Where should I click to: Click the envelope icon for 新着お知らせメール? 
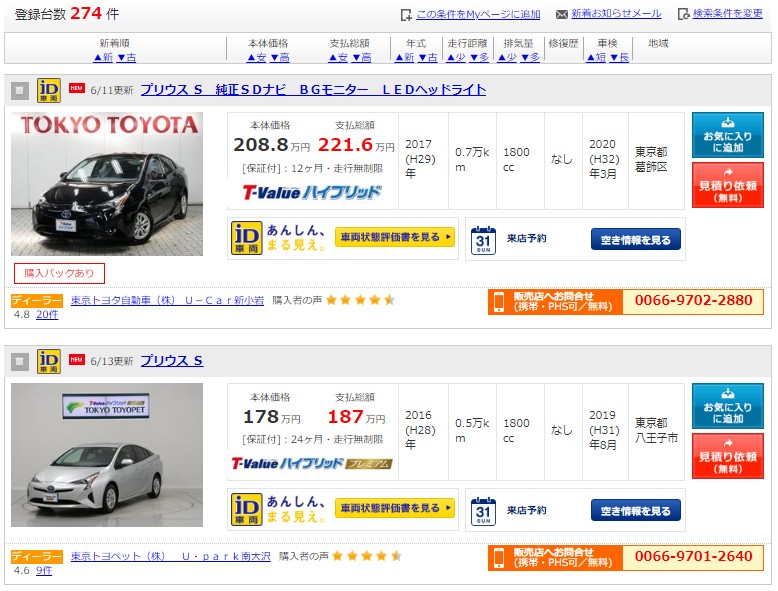tap(562, 14)
